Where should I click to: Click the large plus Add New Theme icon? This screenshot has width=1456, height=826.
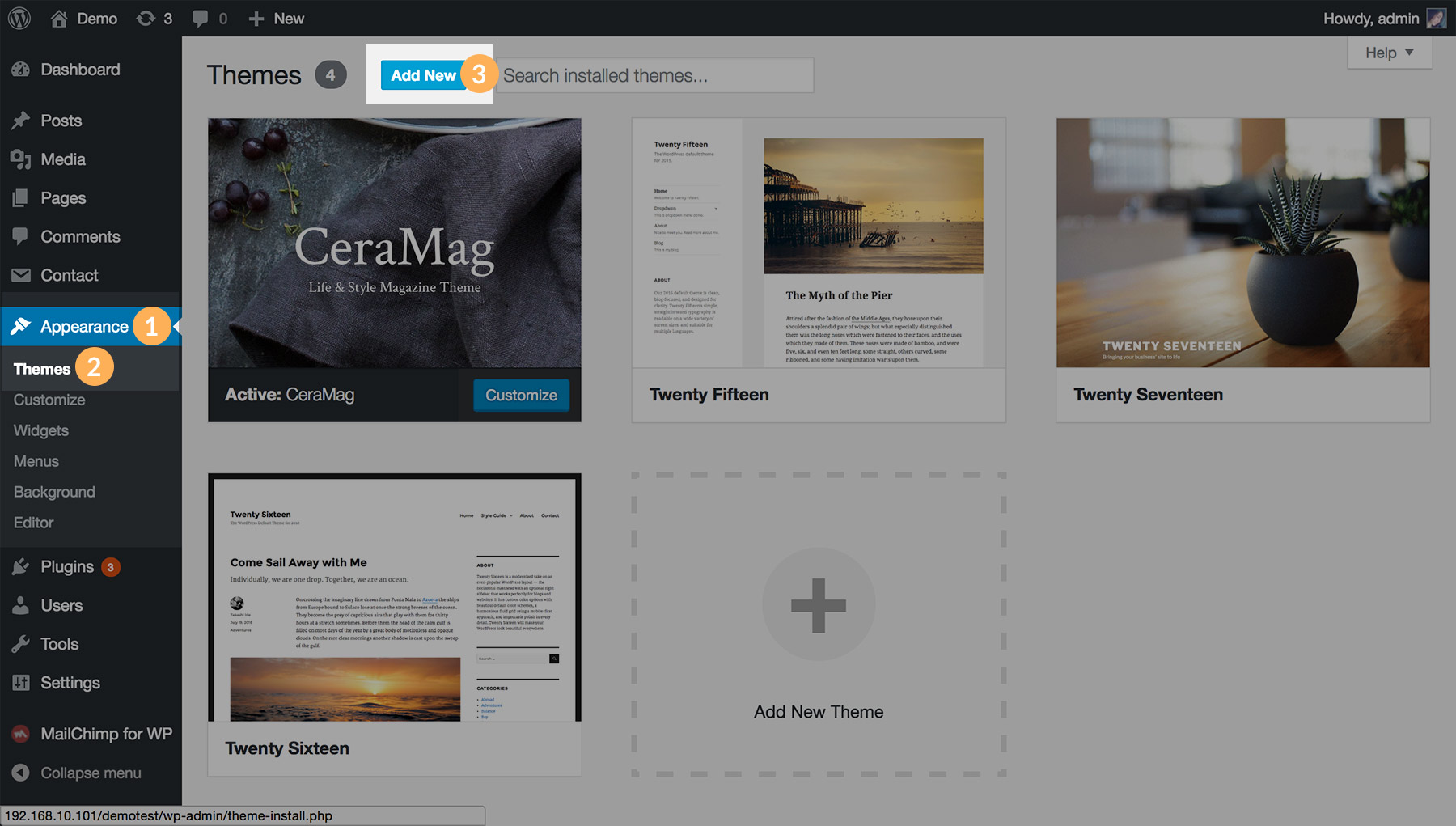(819, 605)
